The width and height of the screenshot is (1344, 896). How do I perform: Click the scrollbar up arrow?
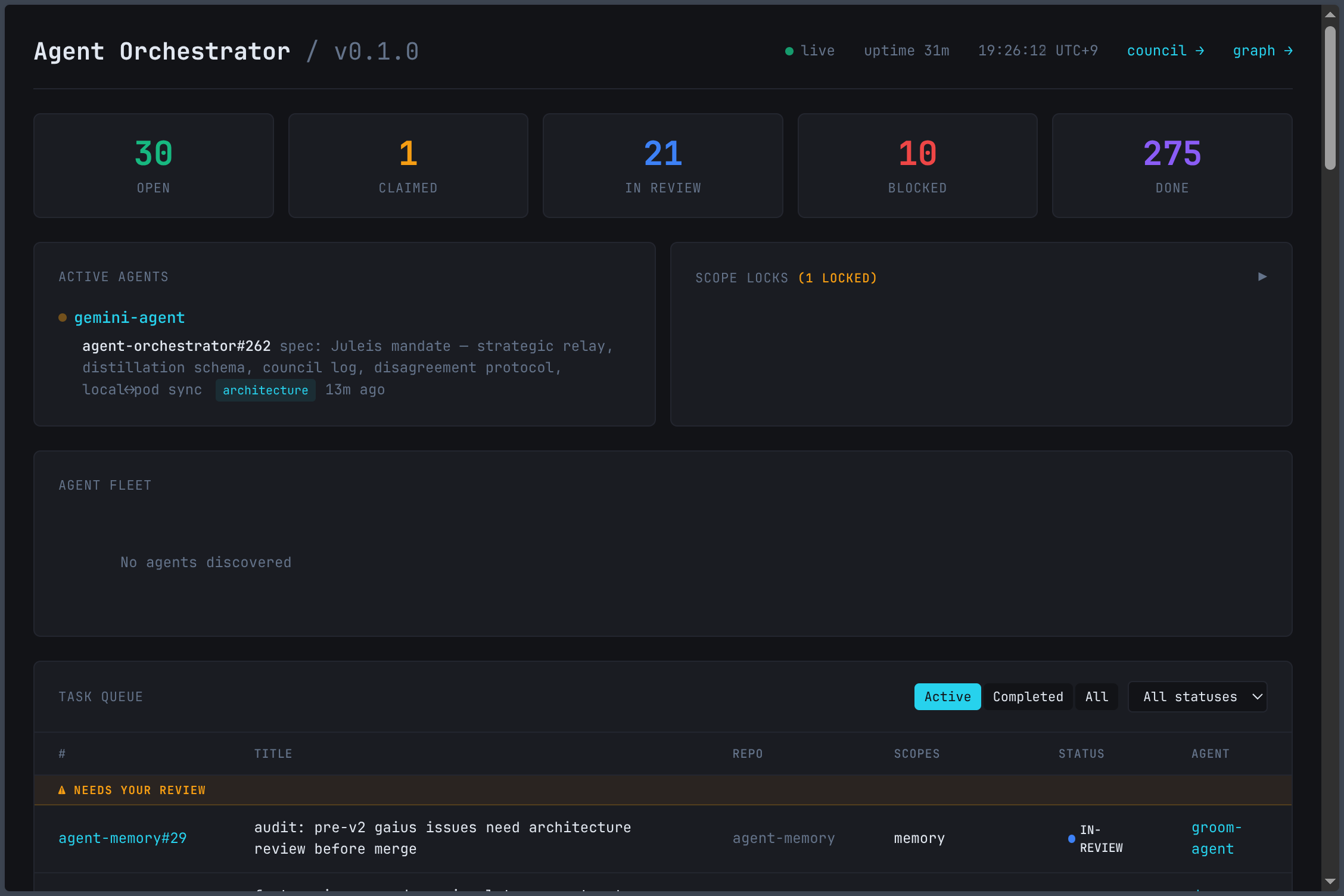tap(1330, 14)
